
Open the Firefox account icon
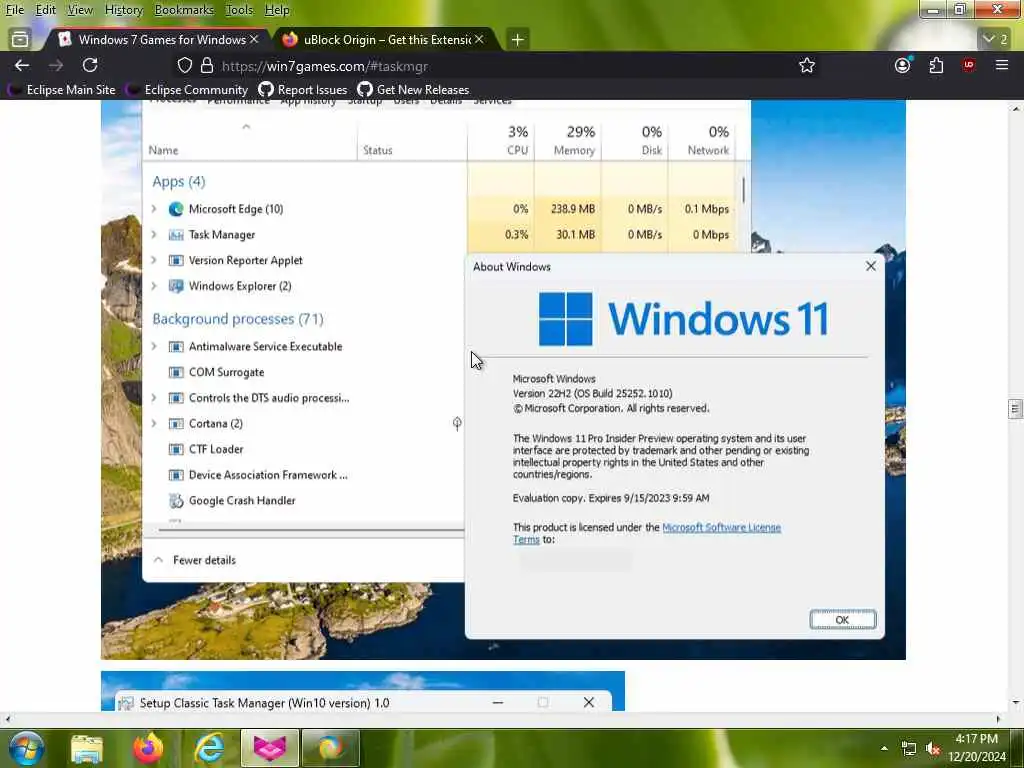point(903,65)
